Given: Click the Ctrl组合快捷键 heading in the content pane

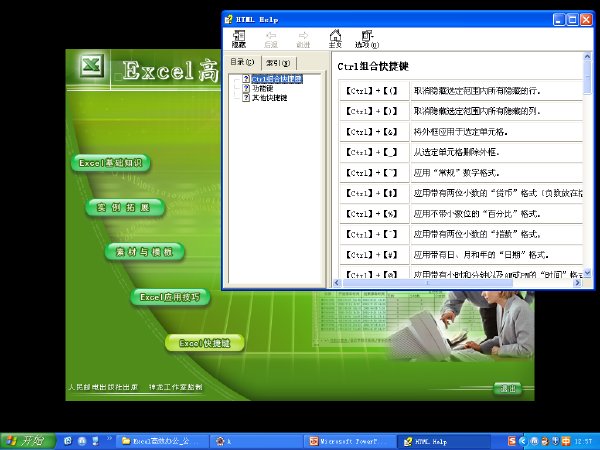Looking at the screenshot, I should [x=373, y=67].
